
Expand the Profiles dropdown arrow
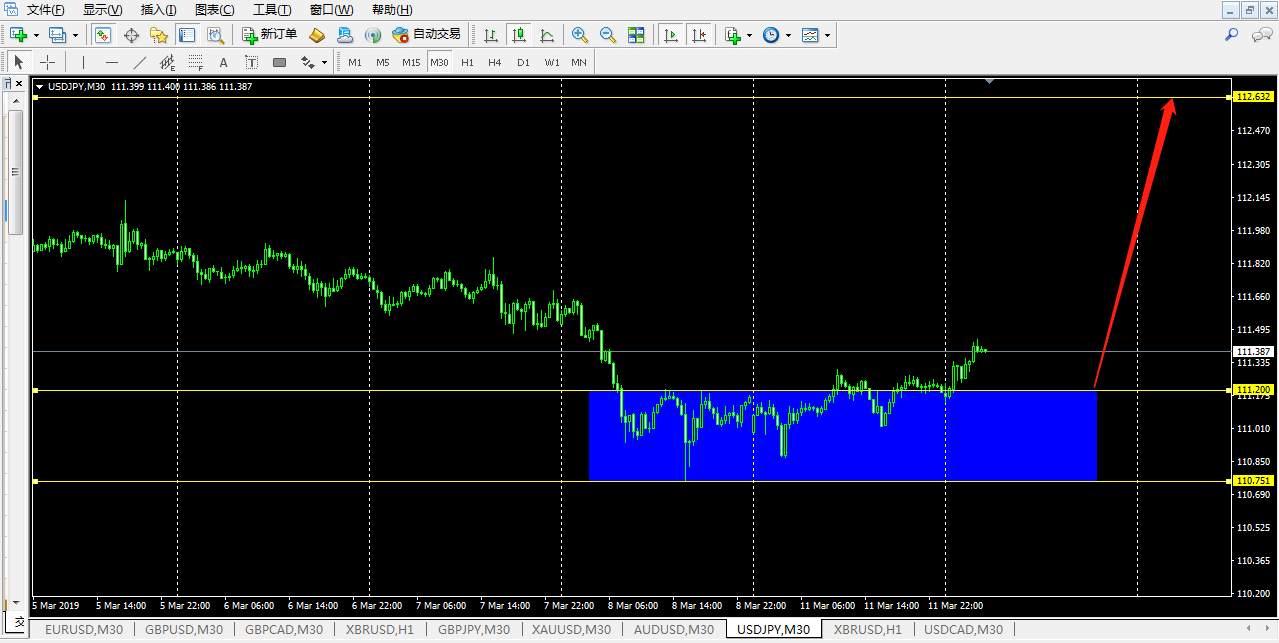[75, 35]
